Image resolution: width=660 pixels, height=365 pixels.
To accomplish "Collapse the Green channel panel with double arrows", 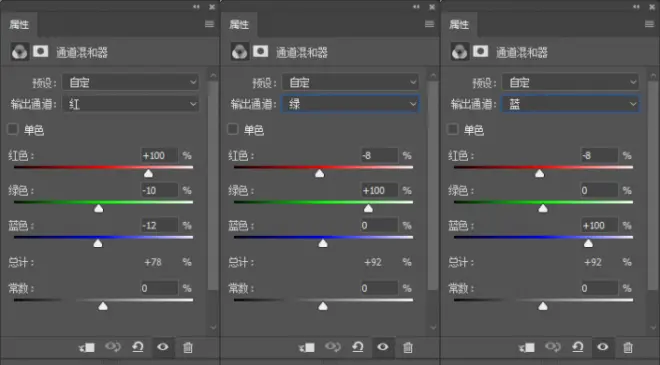I will click(416, 7).
